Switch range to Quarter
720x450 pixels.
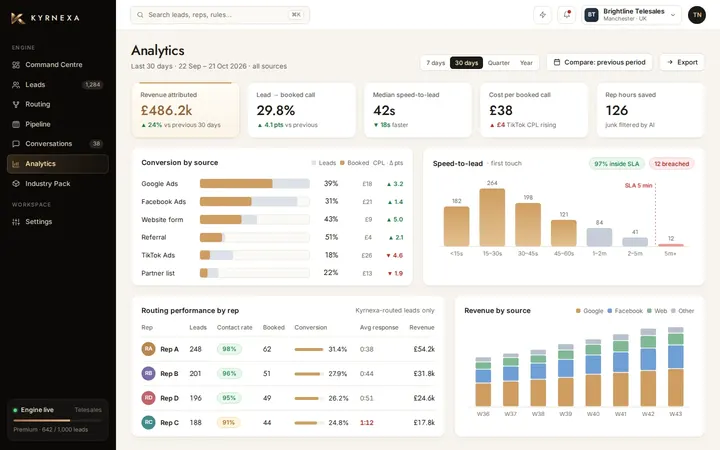click(x=499, y=63)
